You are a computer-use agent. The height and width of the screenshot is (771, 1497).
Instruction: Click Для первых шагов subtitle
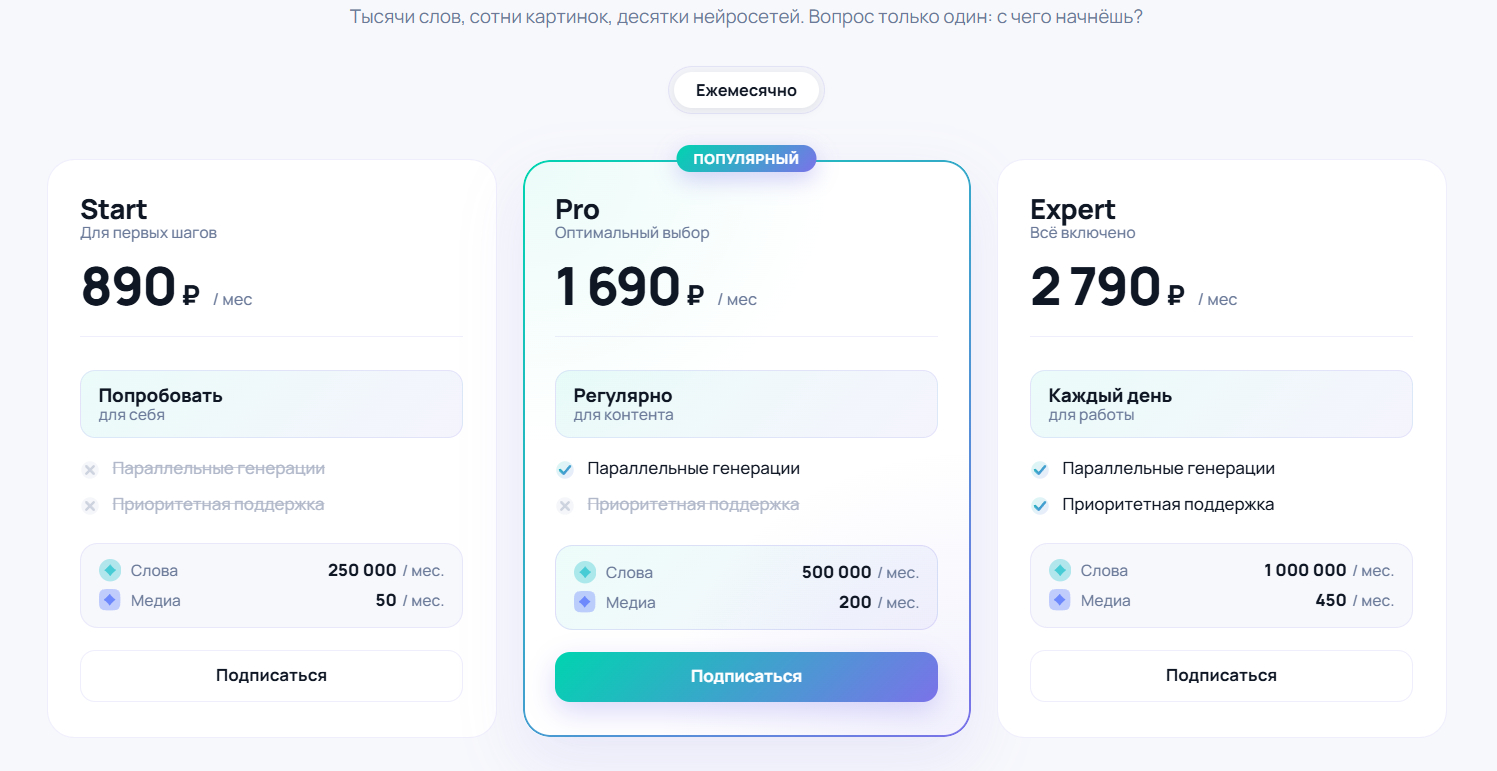(149, 233)
